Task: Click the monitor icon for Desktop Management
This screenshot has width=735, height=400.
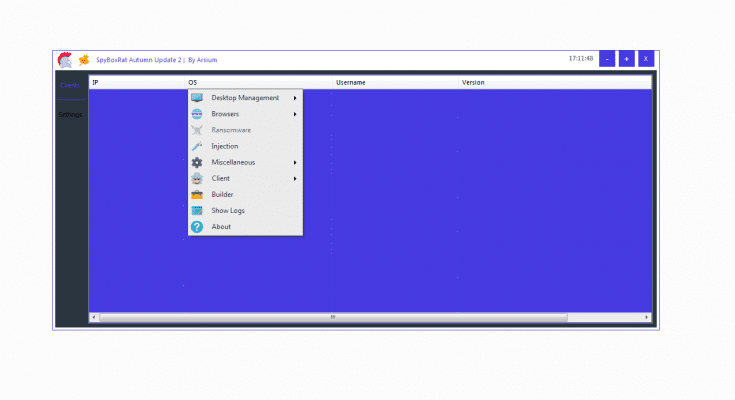Action: [x=197, y=98]
